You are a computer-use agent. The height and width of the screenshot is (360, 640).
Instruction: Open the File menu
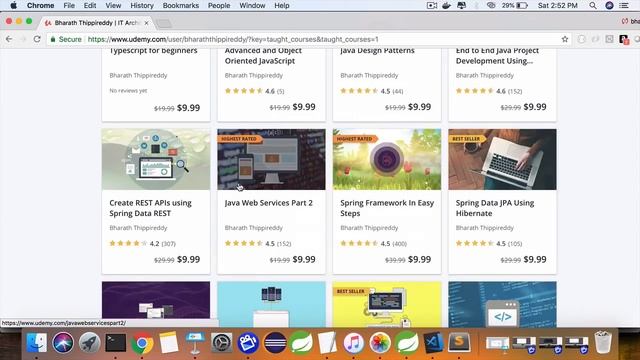(x=69, y=5)
